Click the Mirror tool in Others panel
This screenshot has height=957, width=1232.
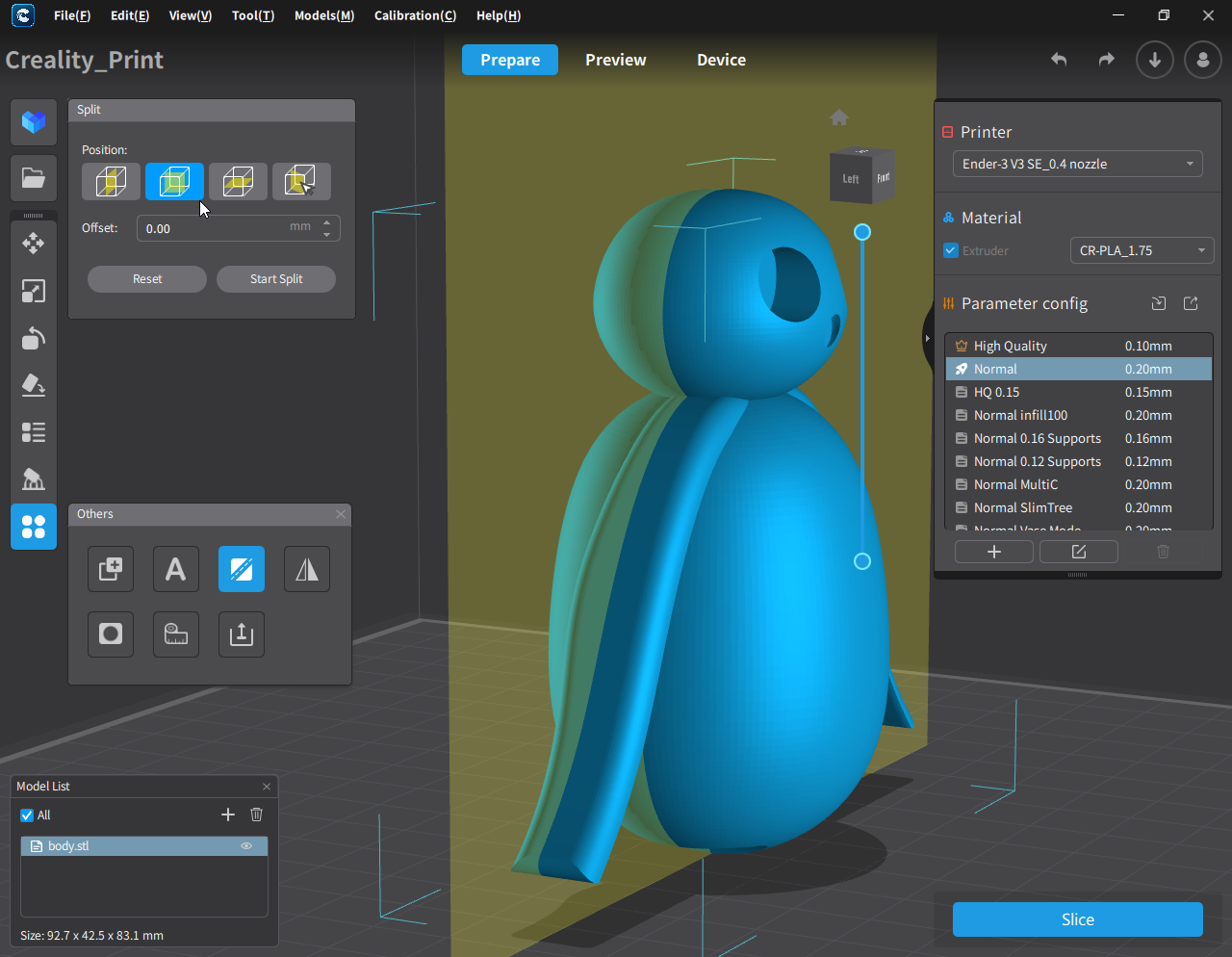307,569
